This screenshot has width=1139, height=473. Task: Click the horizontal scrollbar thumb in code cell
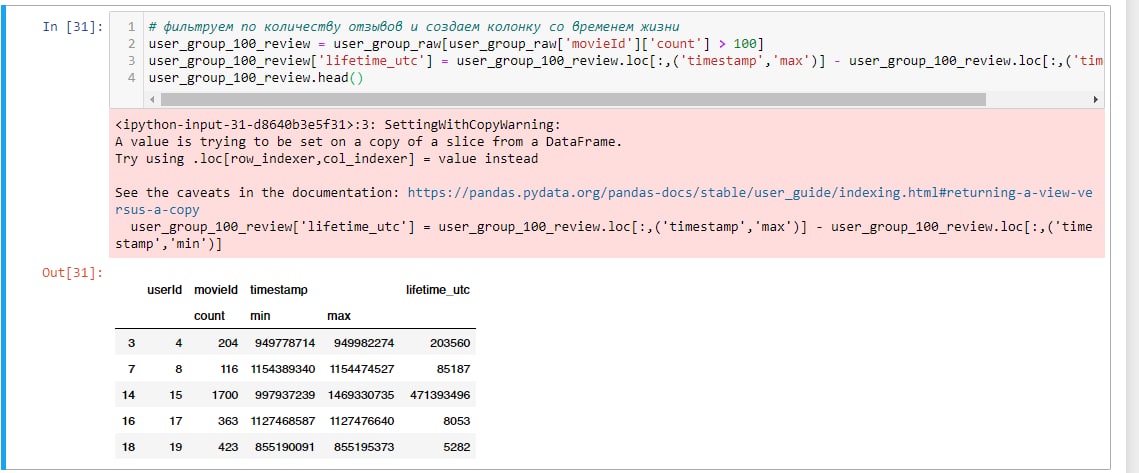click(573, 100)
